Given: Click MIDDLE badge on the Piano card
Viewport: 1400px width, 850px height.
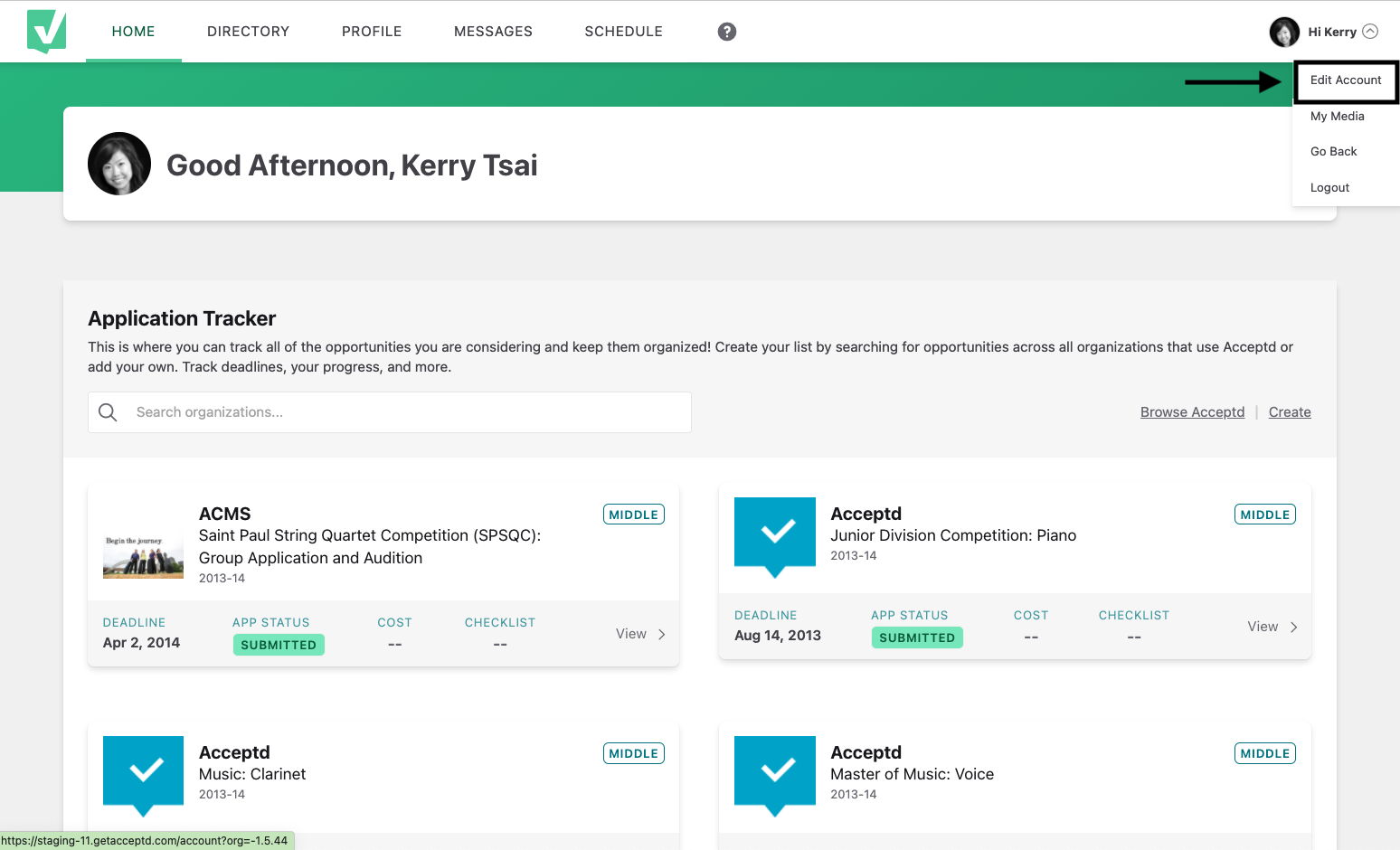Looking at the screenshot, I should (x=1265, y=515).
